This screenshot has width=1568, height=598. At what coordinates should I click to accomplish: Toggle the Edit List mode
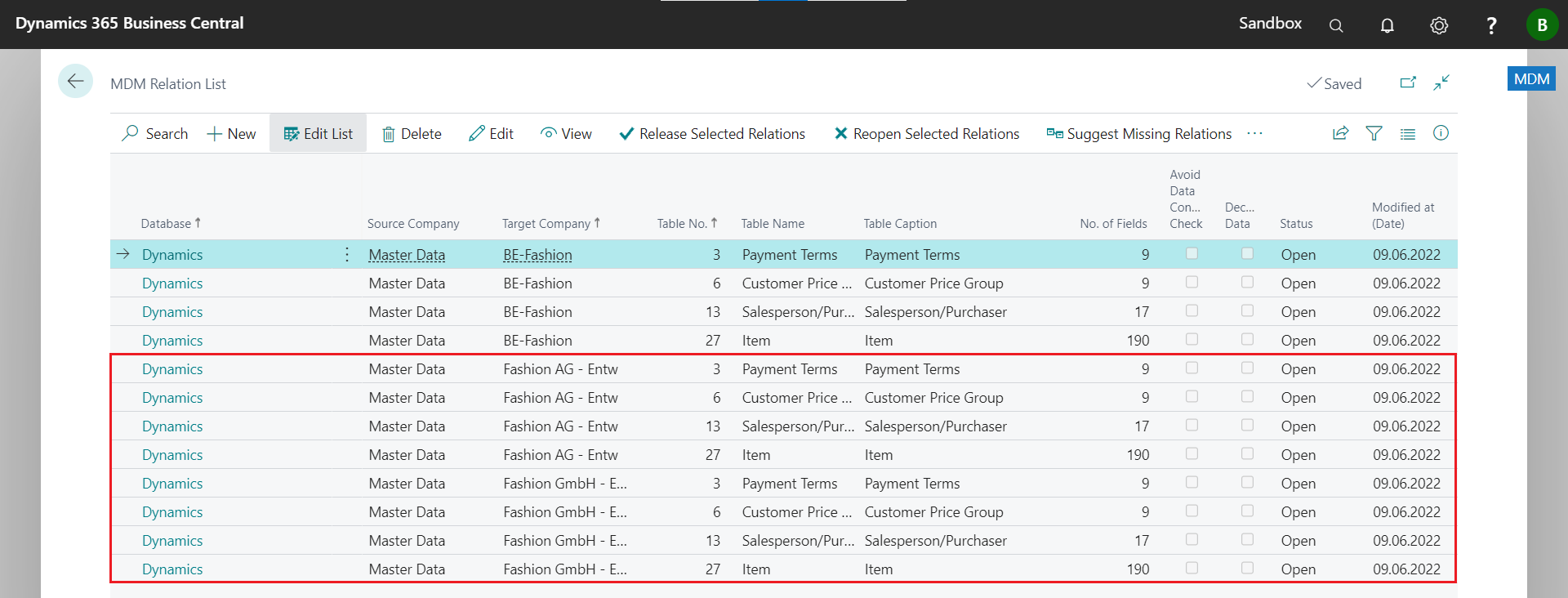(x=318, y=134)
